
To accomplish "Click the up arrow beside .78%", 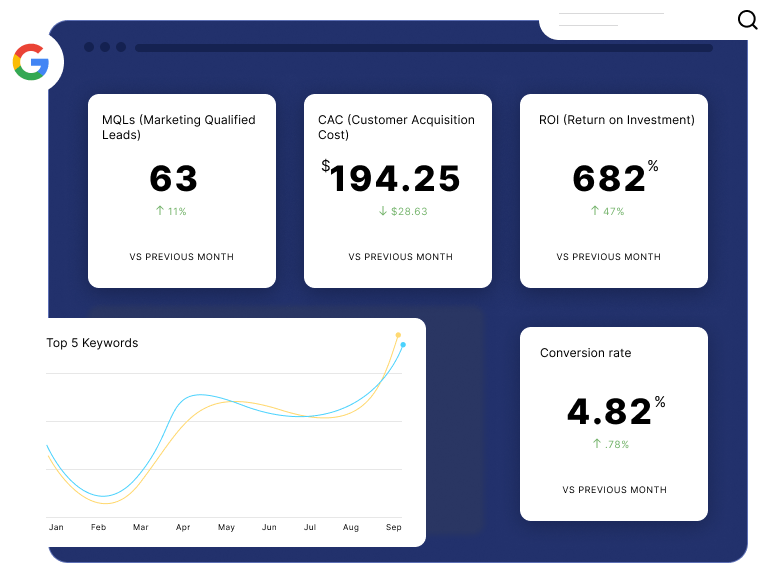I will [x=597, y=444].
